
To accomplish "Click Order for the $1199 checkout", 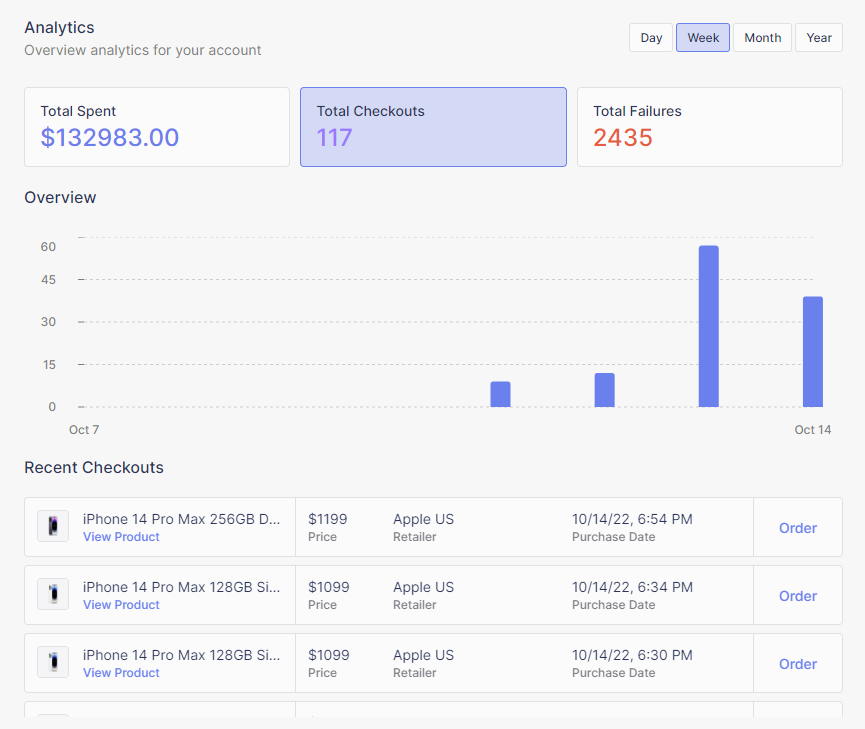I will click(797, 527).
